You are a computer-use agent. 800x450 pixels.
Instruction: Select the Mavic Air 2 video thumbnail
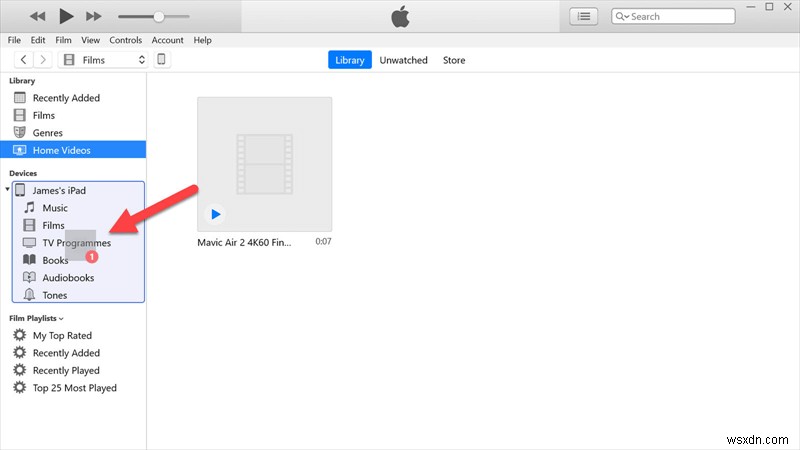click(x=264, y=164)
